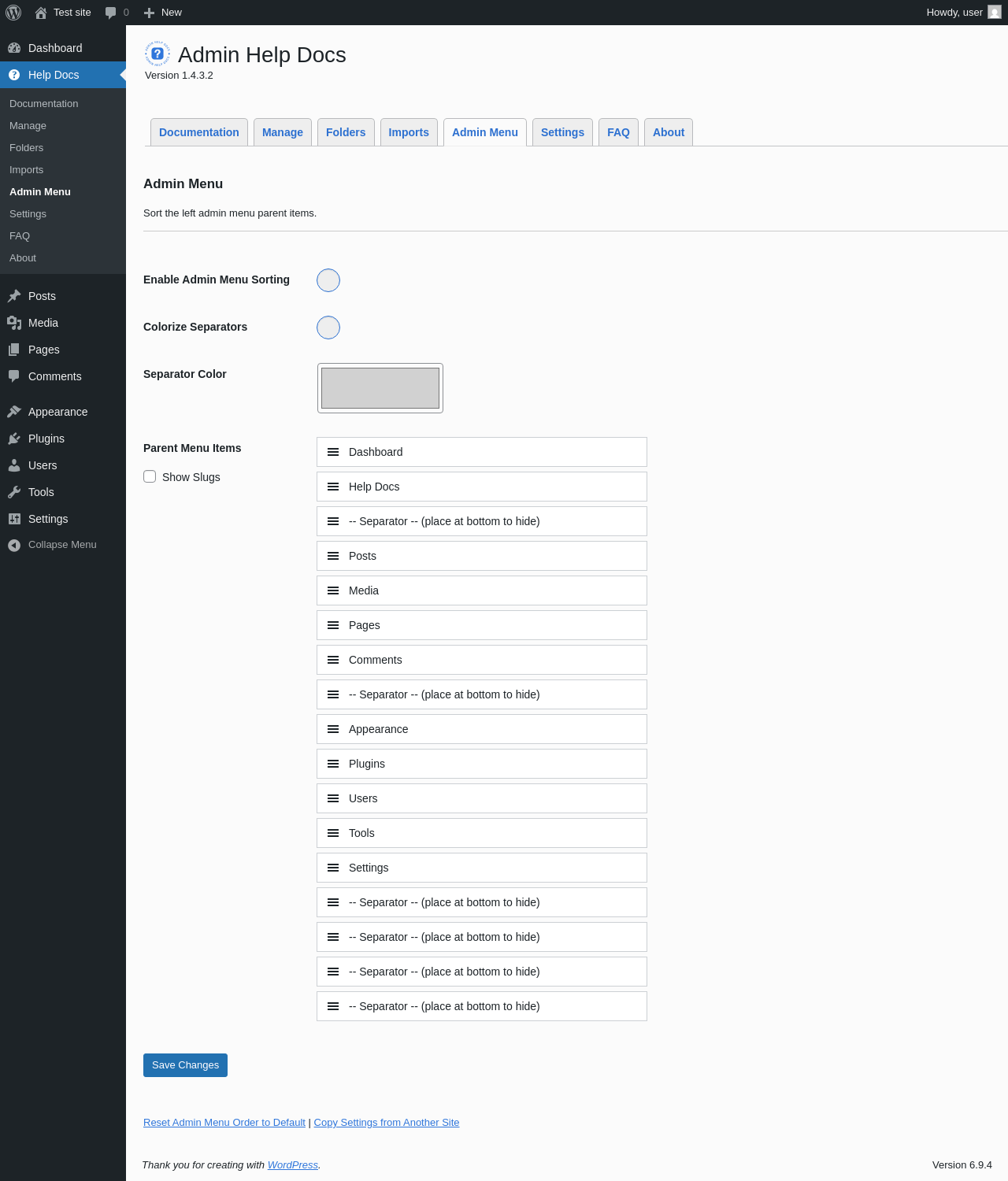Click the Posts pushpin icon in the sidebar

(14, 296)
